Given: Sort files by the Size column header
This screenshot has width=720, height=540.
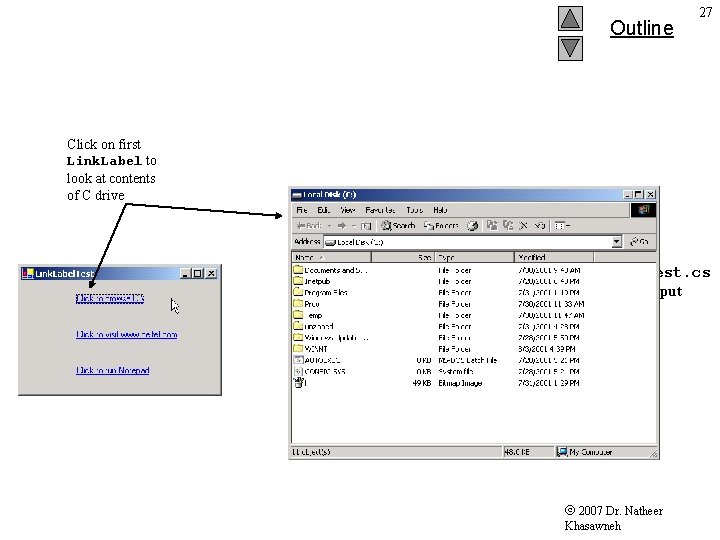Looking at the screenshot, I should [x=403, y=257].
